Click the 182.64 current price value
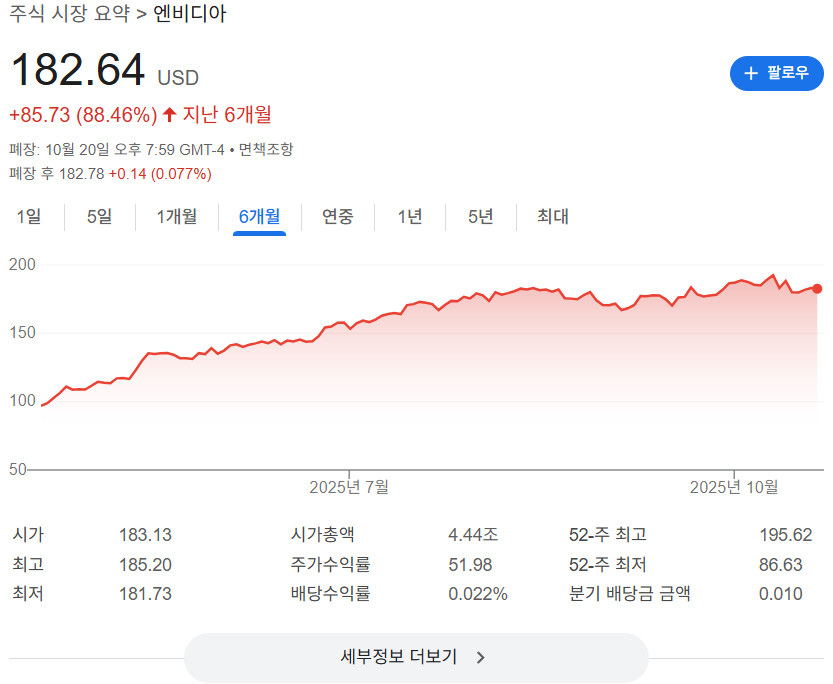This screenshot has width=833, height=684. click(77, 72)
